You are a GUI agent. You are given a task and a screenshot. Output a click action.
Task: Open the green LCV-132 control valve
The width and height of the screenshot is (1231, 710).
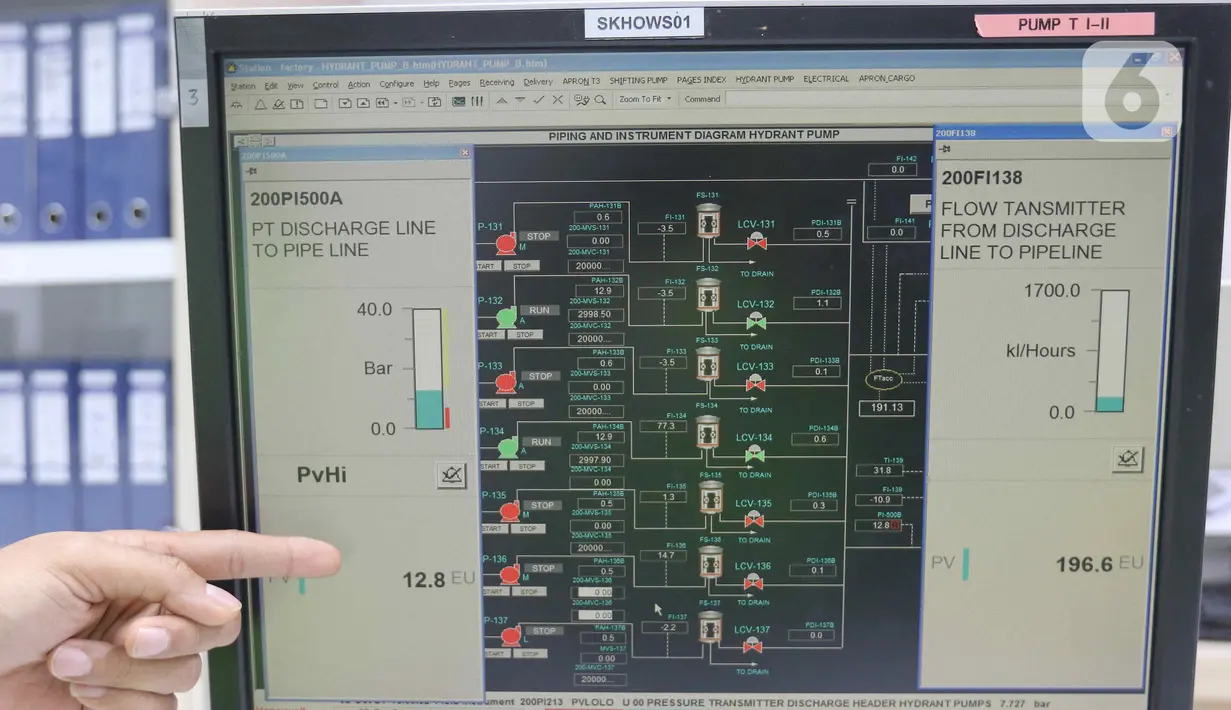756,321
